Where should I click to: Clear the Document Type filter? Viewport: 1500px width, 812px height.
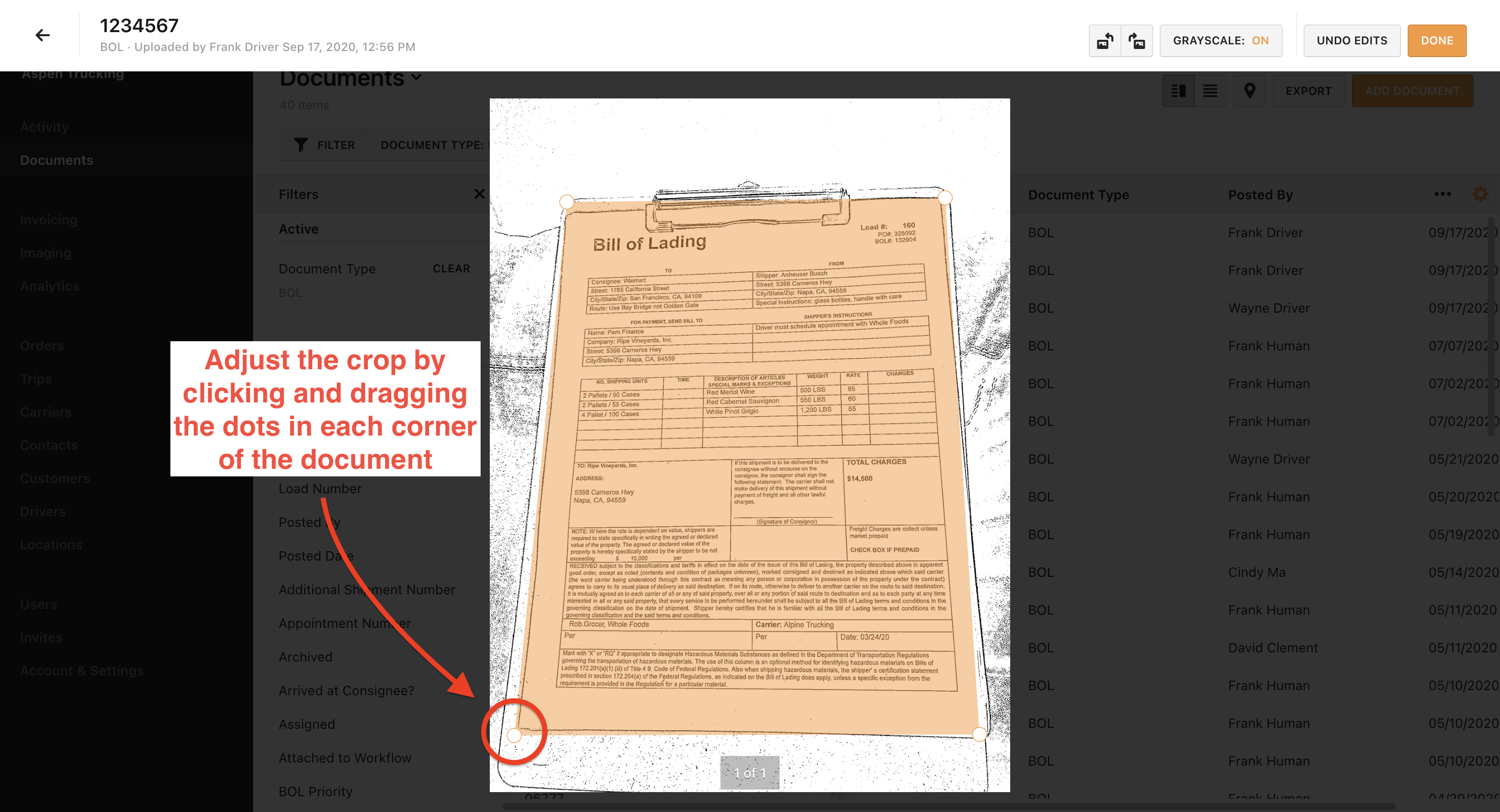[452, 268]
